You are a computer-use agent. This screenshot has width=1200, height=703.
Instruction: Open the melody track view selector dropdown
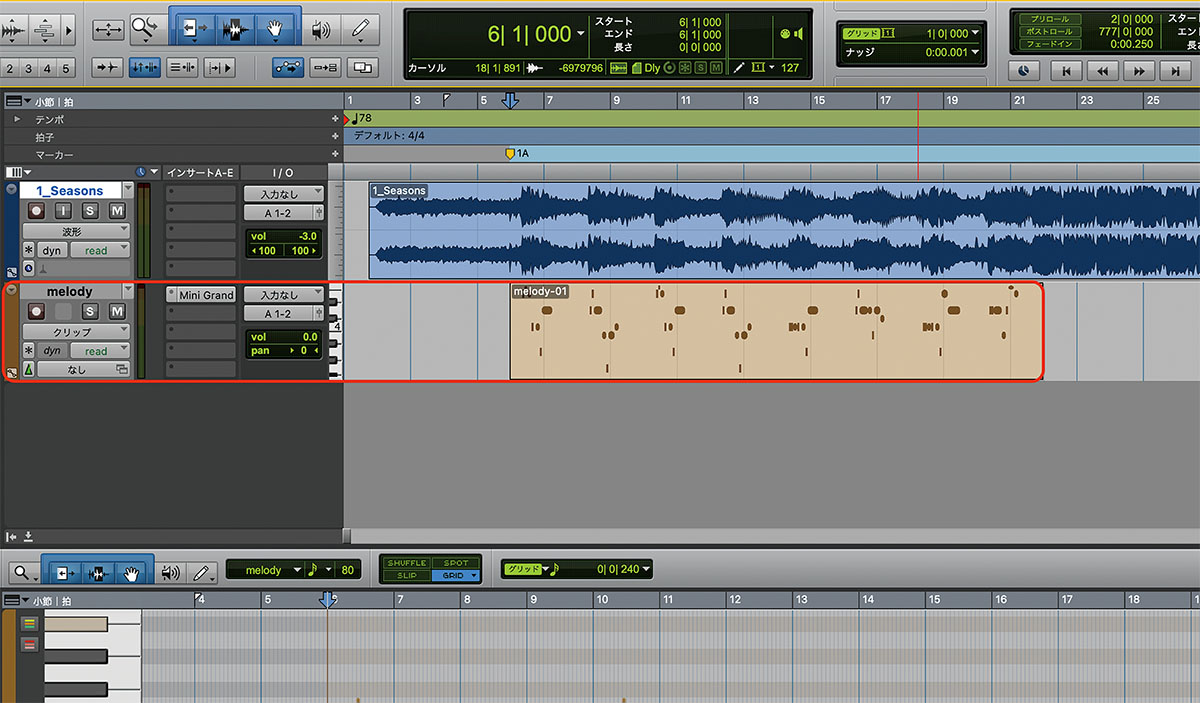[x=77, y=332]
